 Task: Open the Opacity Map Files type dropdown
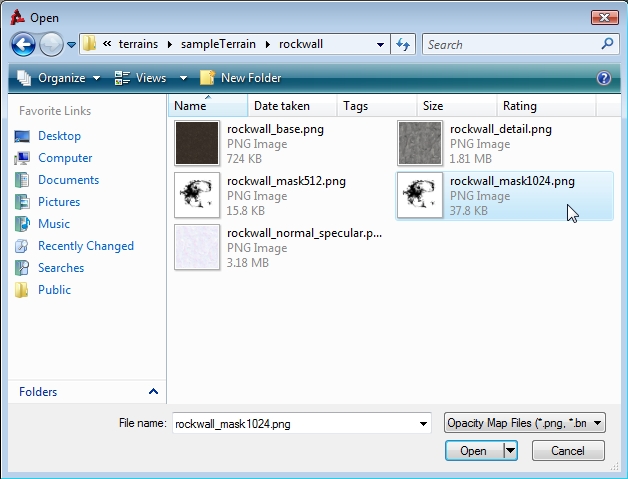pyautogui.click(x=524, y=424)
